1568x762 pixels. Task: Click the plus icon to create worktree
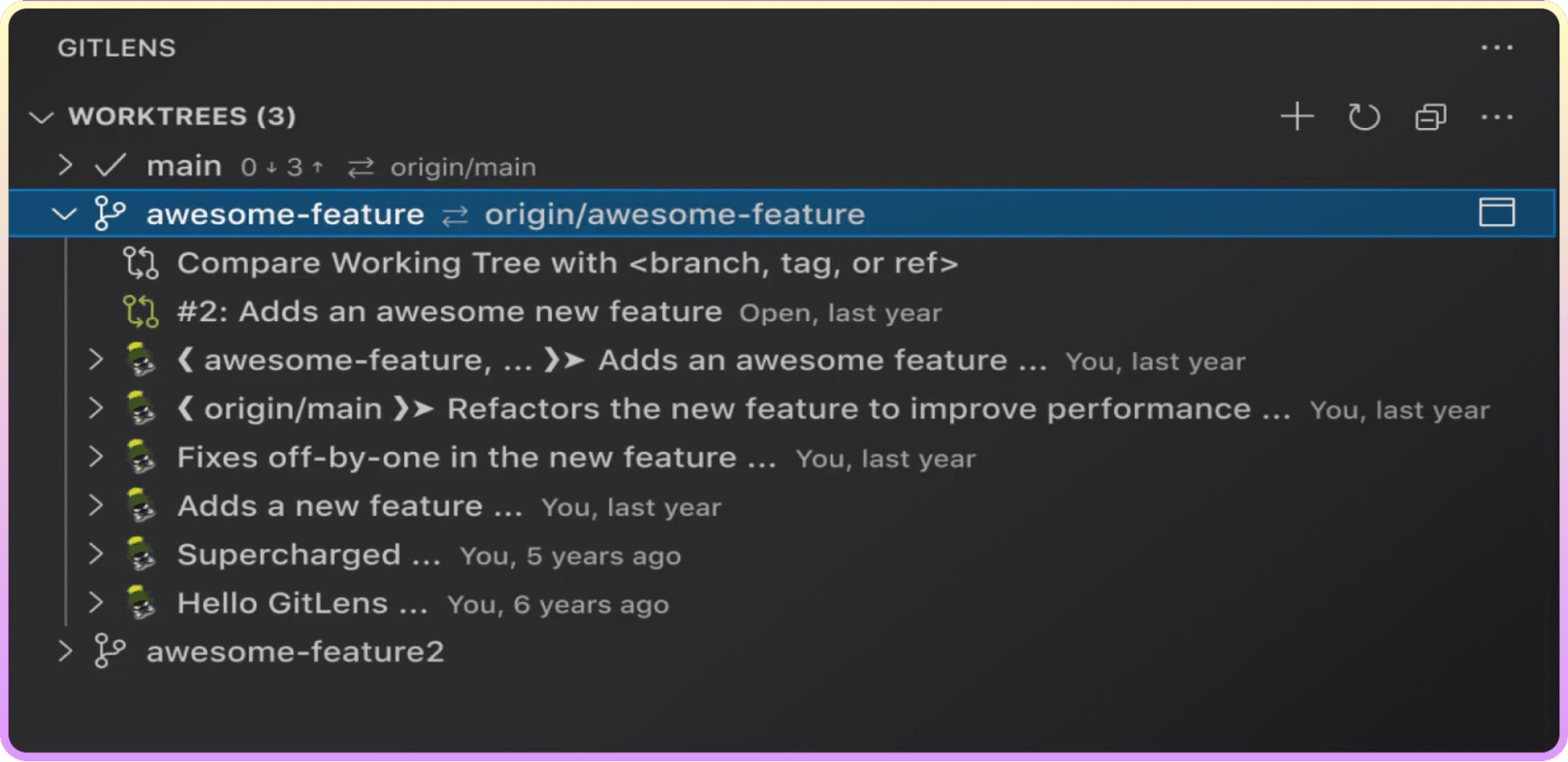pyautogui.click(x=1297, y=117)
